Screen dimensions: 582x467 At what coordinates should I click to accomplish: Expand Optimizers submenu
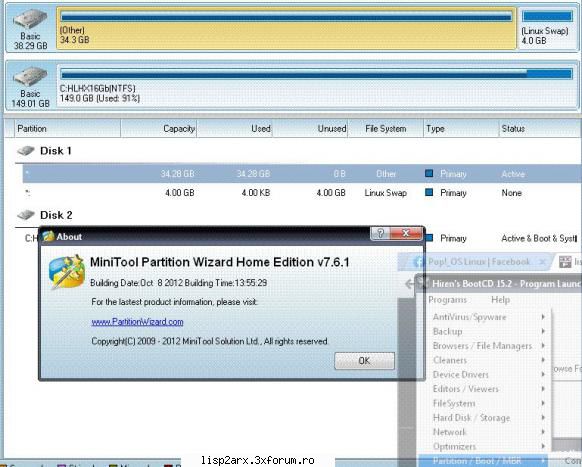click(x=484, y=446)
